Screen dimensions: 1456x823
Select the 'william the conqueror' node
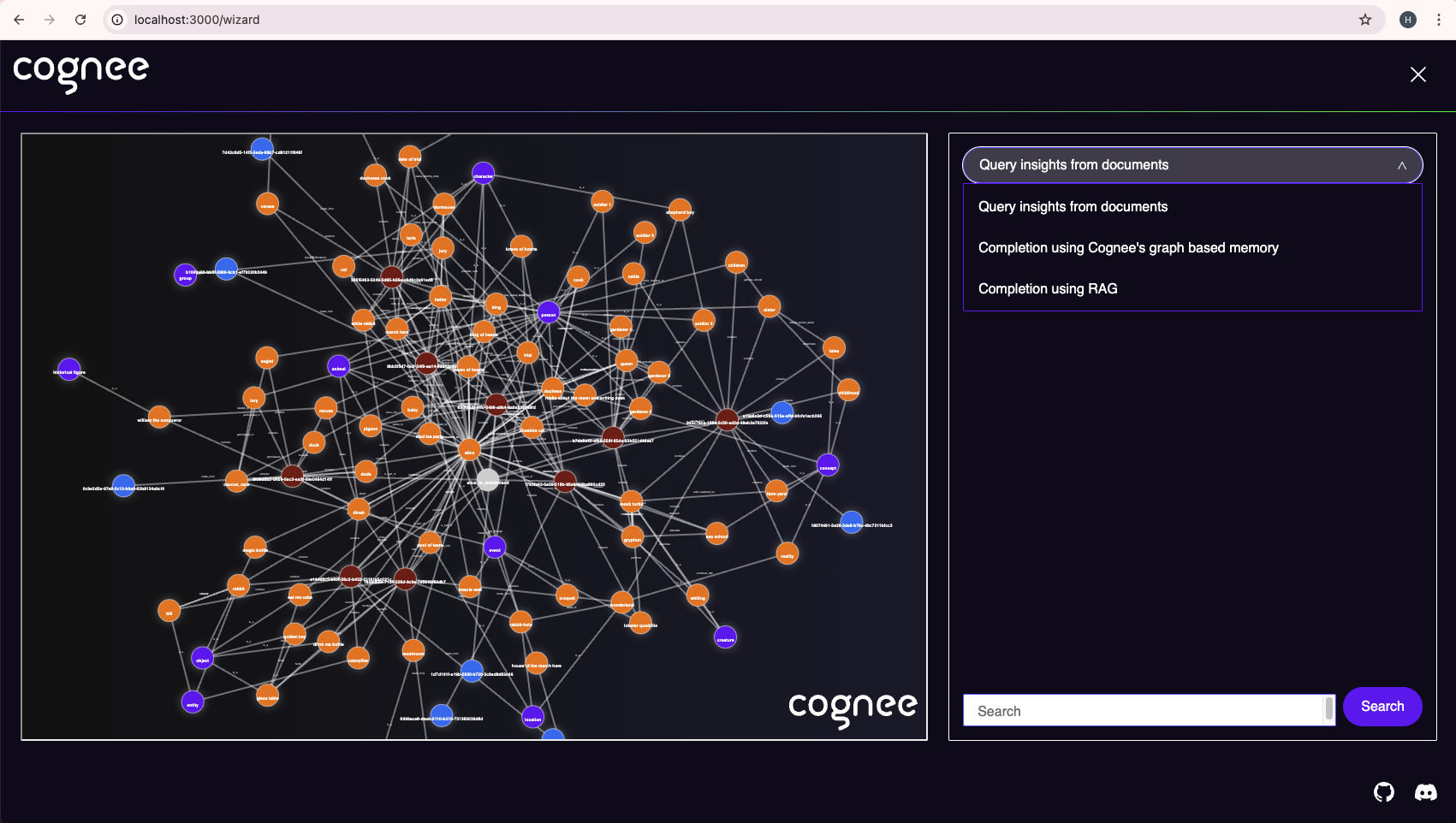[x=159, y=417]
